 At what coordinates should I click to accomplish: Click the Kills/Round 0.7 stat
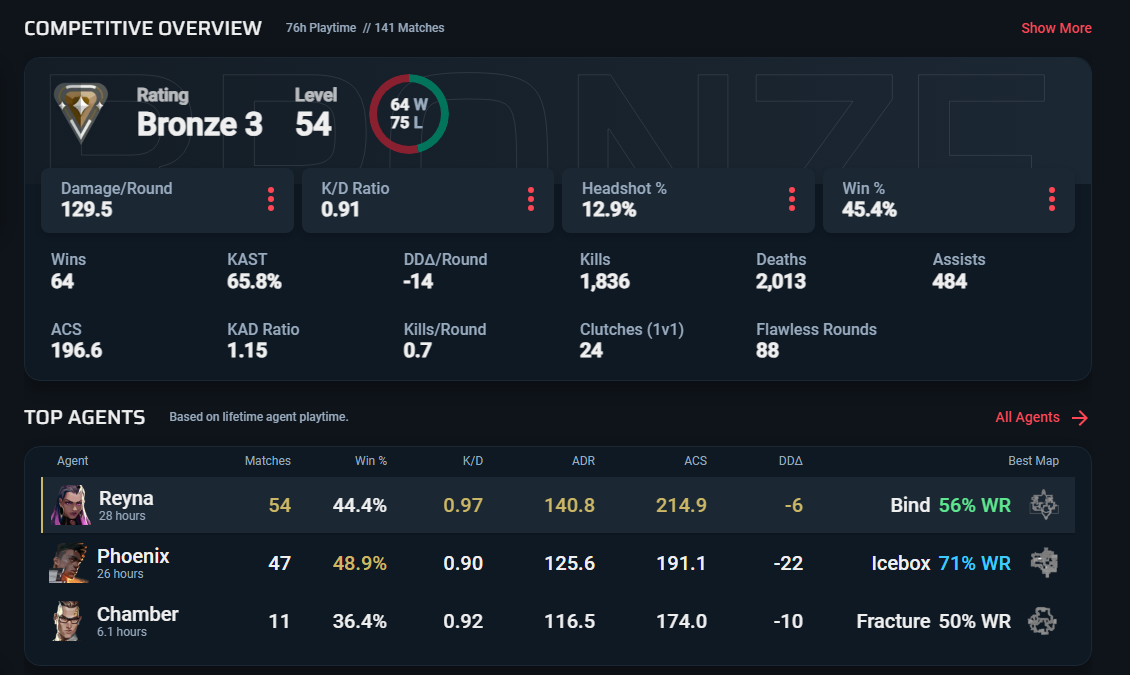click(445, 340)
